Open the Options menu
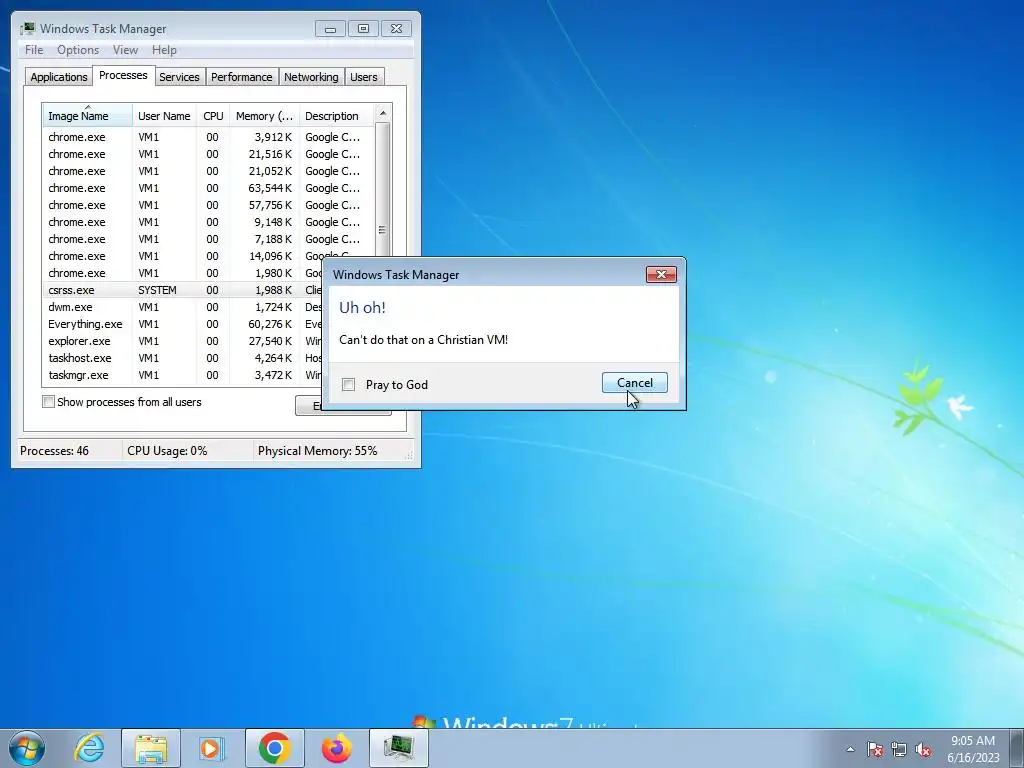Viewport: 1024px width, 768px height. [78, 50]
